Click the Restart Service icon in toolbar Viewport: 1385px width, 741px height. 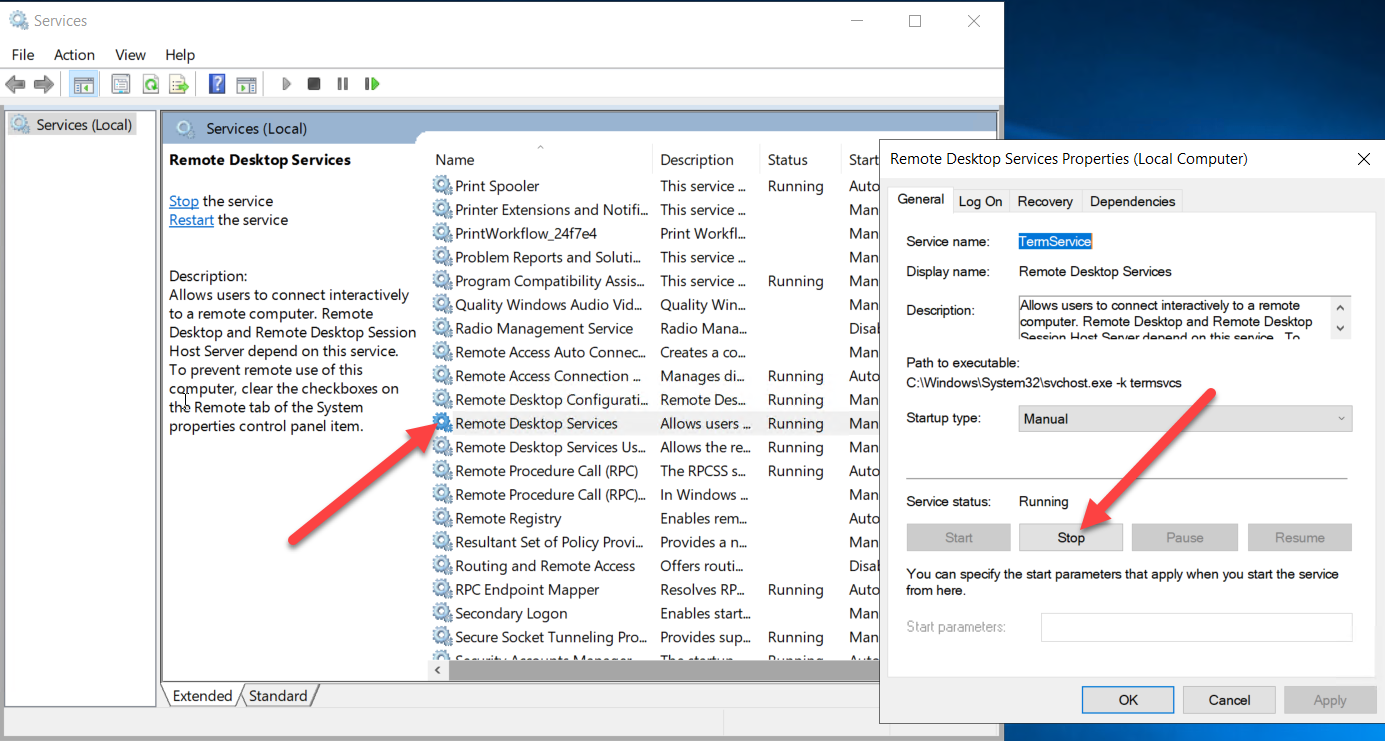372,84
